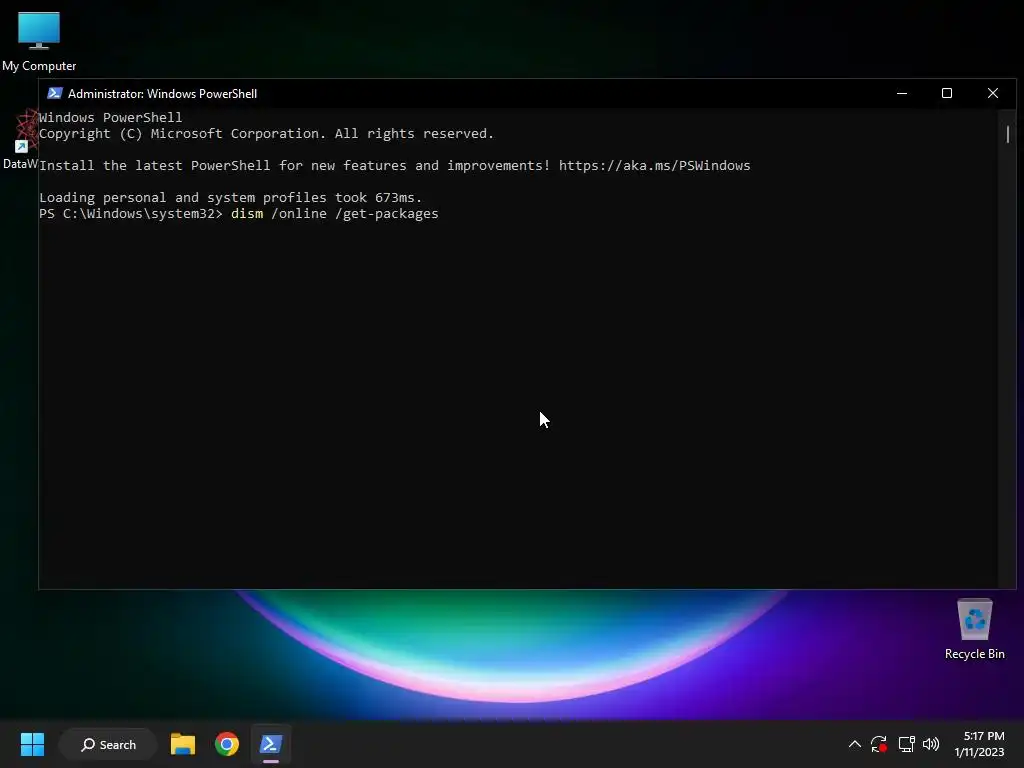Select the Recycle Bin desktop icon
Image resolution: width=1024 pixels, height=768 pixels.
974,630
